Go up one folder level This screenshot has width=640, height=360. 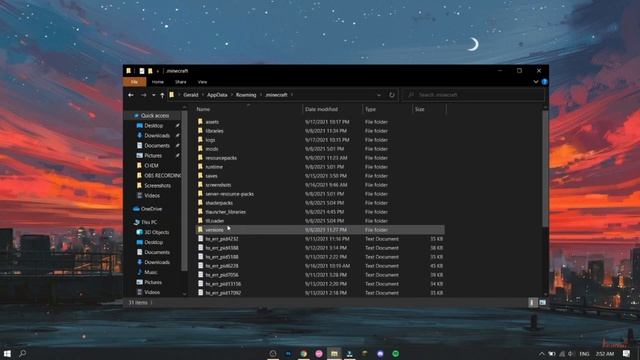(x=162, y=95)
